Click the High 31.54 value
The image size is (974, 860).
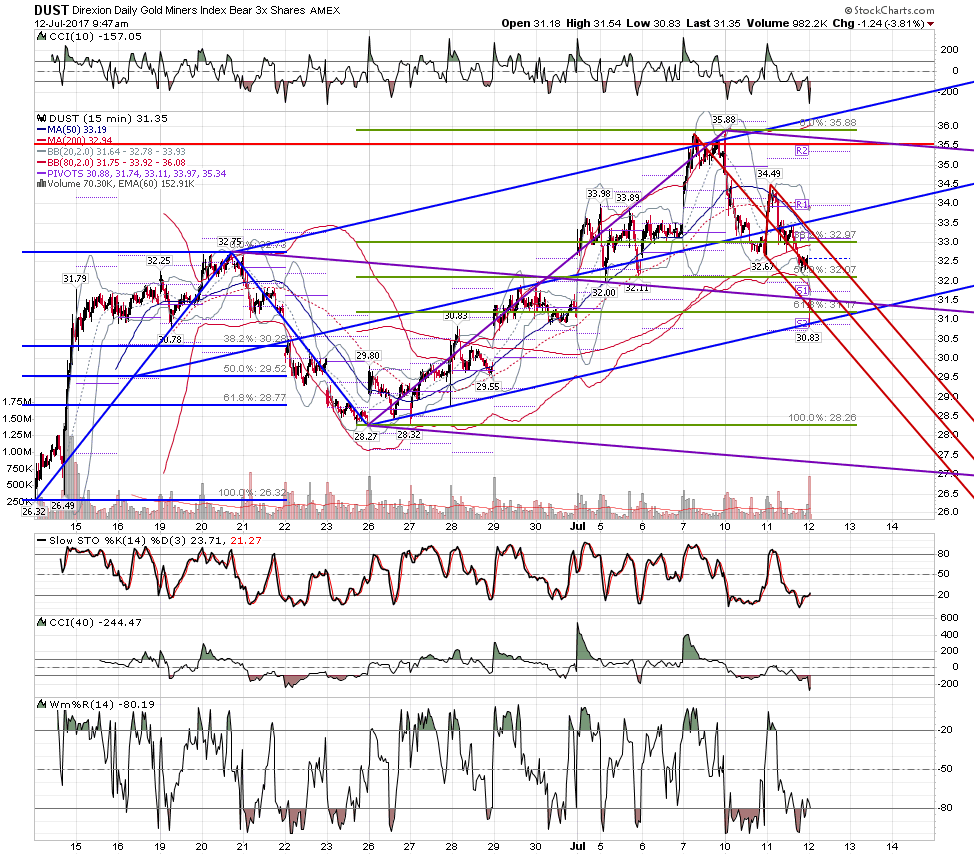(x=593, y=24)
